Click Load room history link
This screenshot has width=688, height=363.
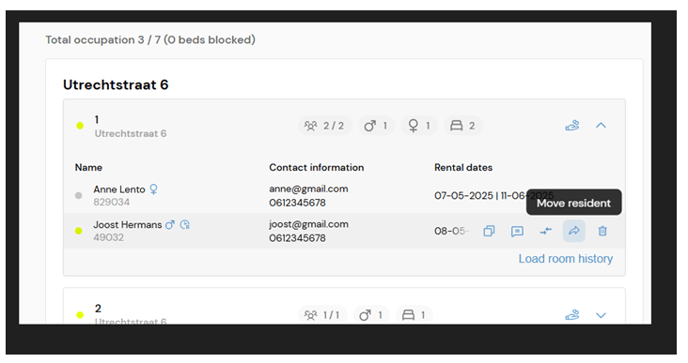coord(566,259)
